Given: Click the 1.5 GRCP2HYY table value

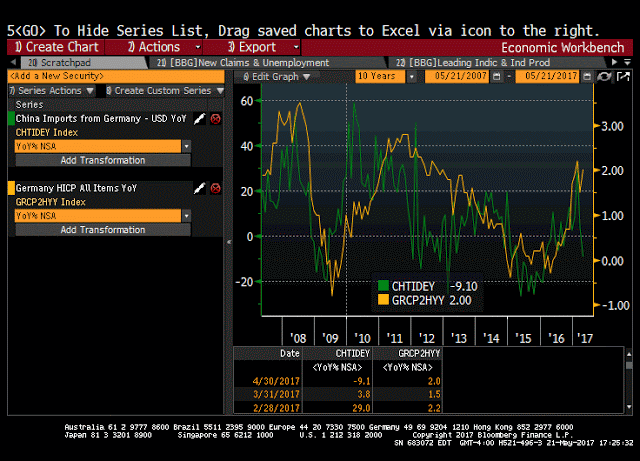Looking at the screenshot, I should click(x=434, y=394).
